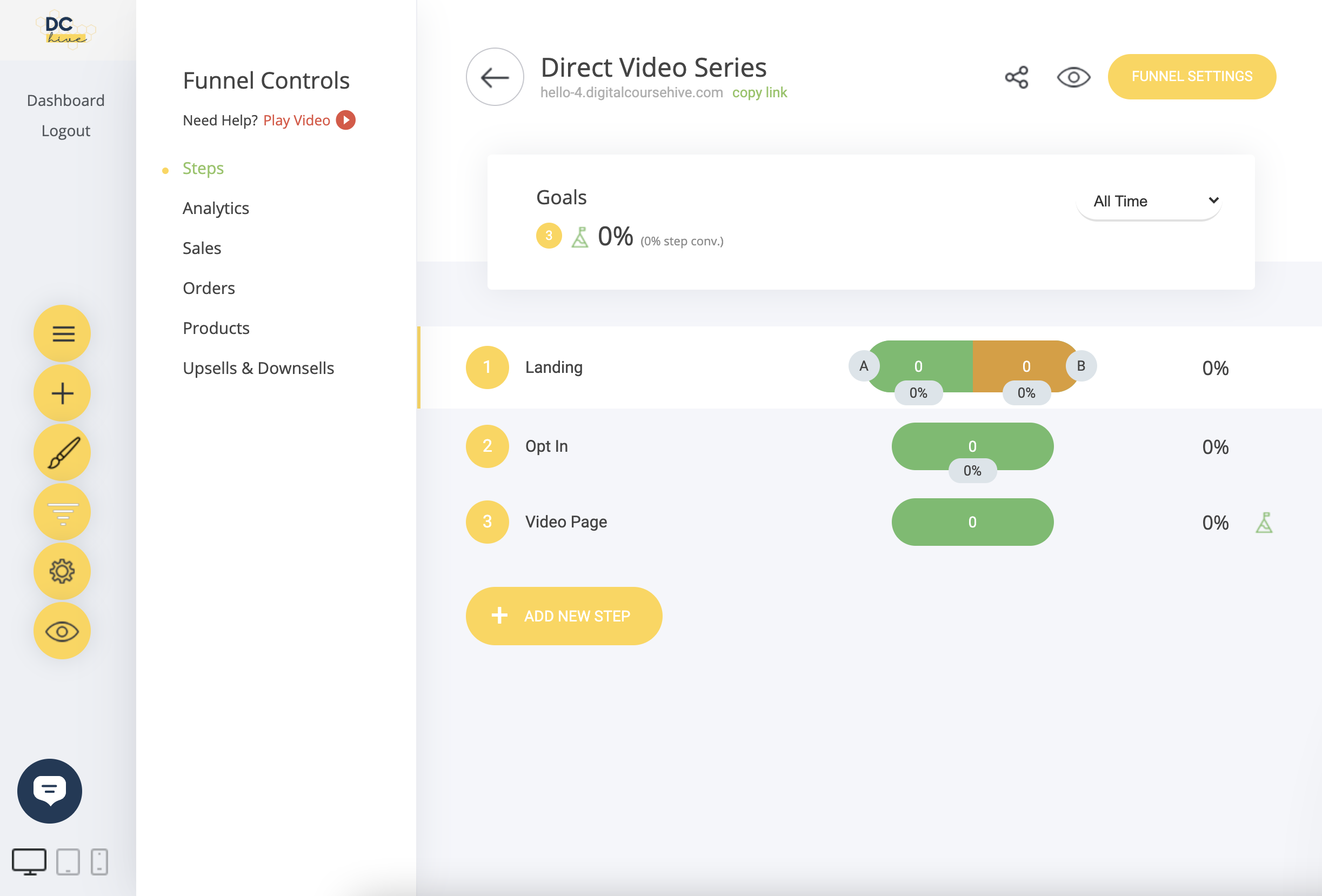
Task: Click the funnel filter sidebar icon
Action: [x=62, y=512]
